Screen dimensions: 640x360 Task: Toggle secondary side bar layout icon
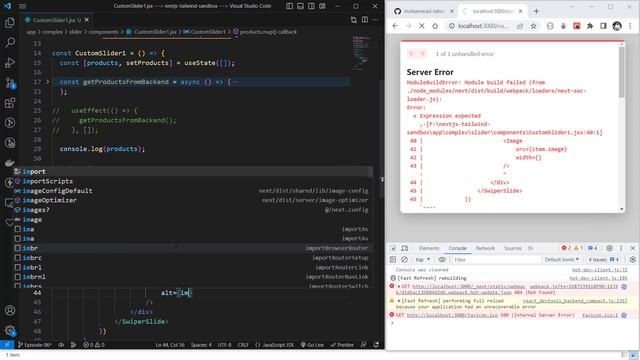311,6
